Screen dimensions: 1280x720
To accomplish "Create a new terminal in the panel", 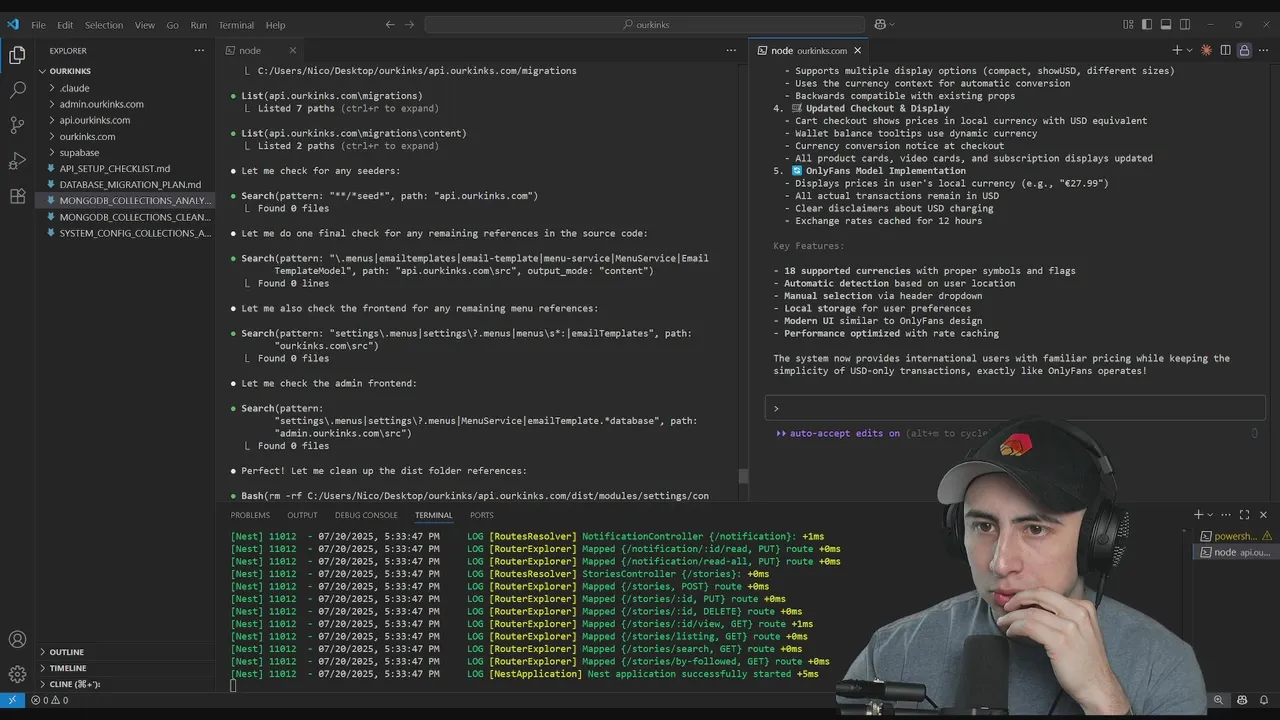I will pos(1198,515).
